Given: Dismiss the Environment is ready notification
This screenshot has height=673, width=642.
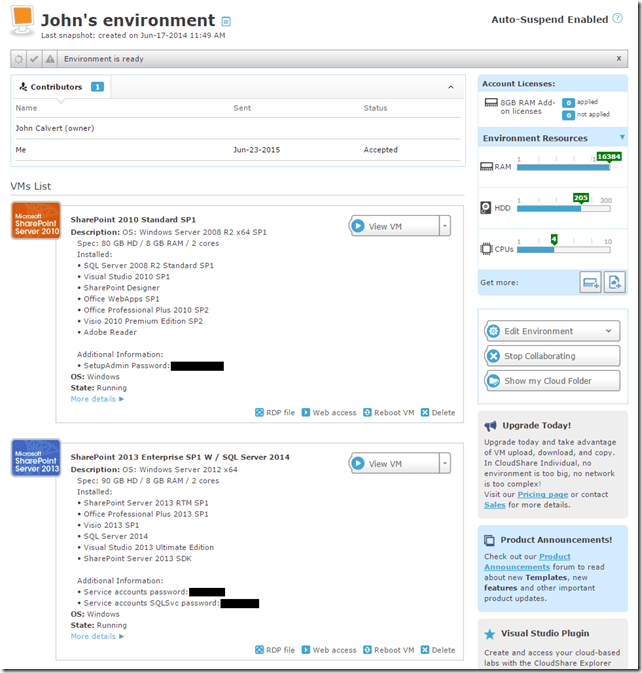Looking at the screenshot, I should (x=618, y=59).
